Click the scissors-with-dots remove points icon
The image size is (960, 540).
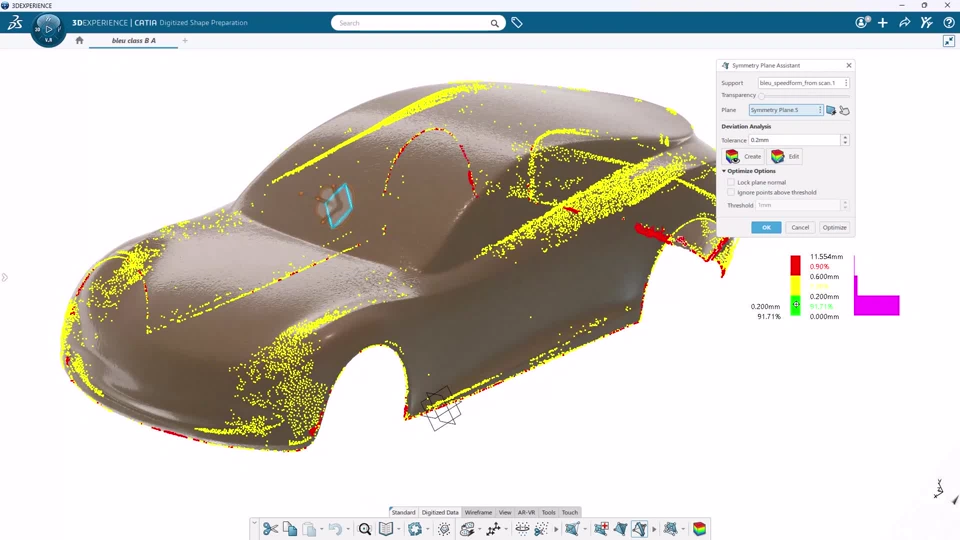pyautogui.click(x=541, y=529)
